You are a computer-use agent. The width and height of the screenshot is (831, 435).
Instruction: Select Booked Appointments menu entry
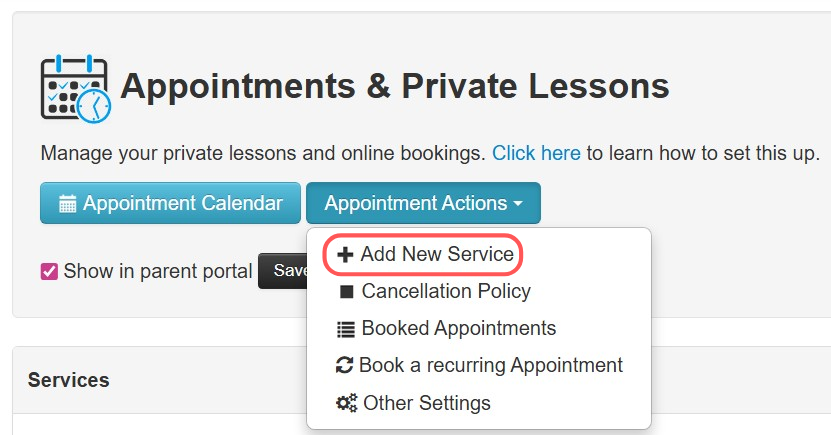[x=458, y=329]
